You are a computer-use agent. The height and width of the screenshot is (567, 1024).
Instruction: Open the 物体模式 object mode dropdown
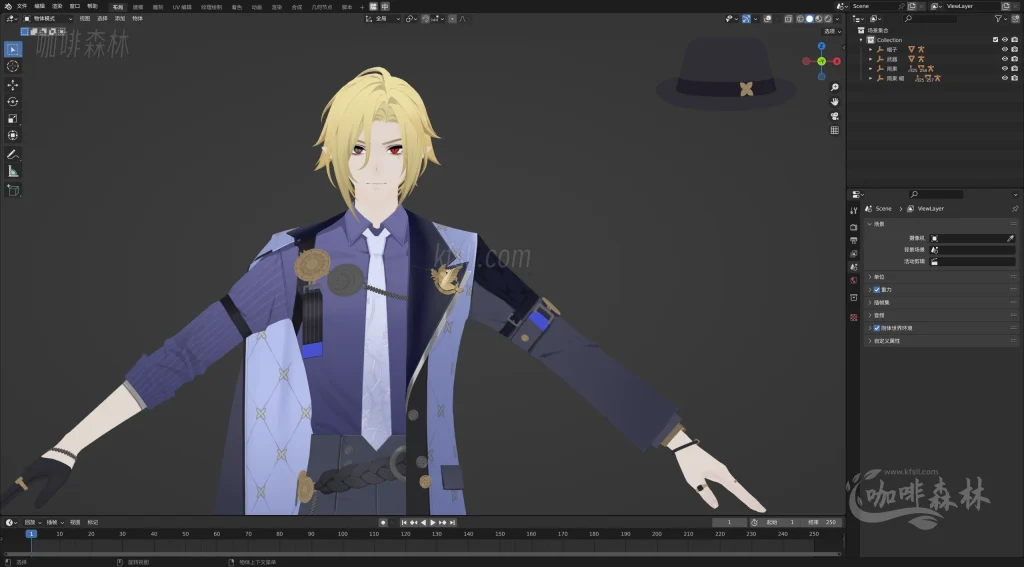point(48,19)
